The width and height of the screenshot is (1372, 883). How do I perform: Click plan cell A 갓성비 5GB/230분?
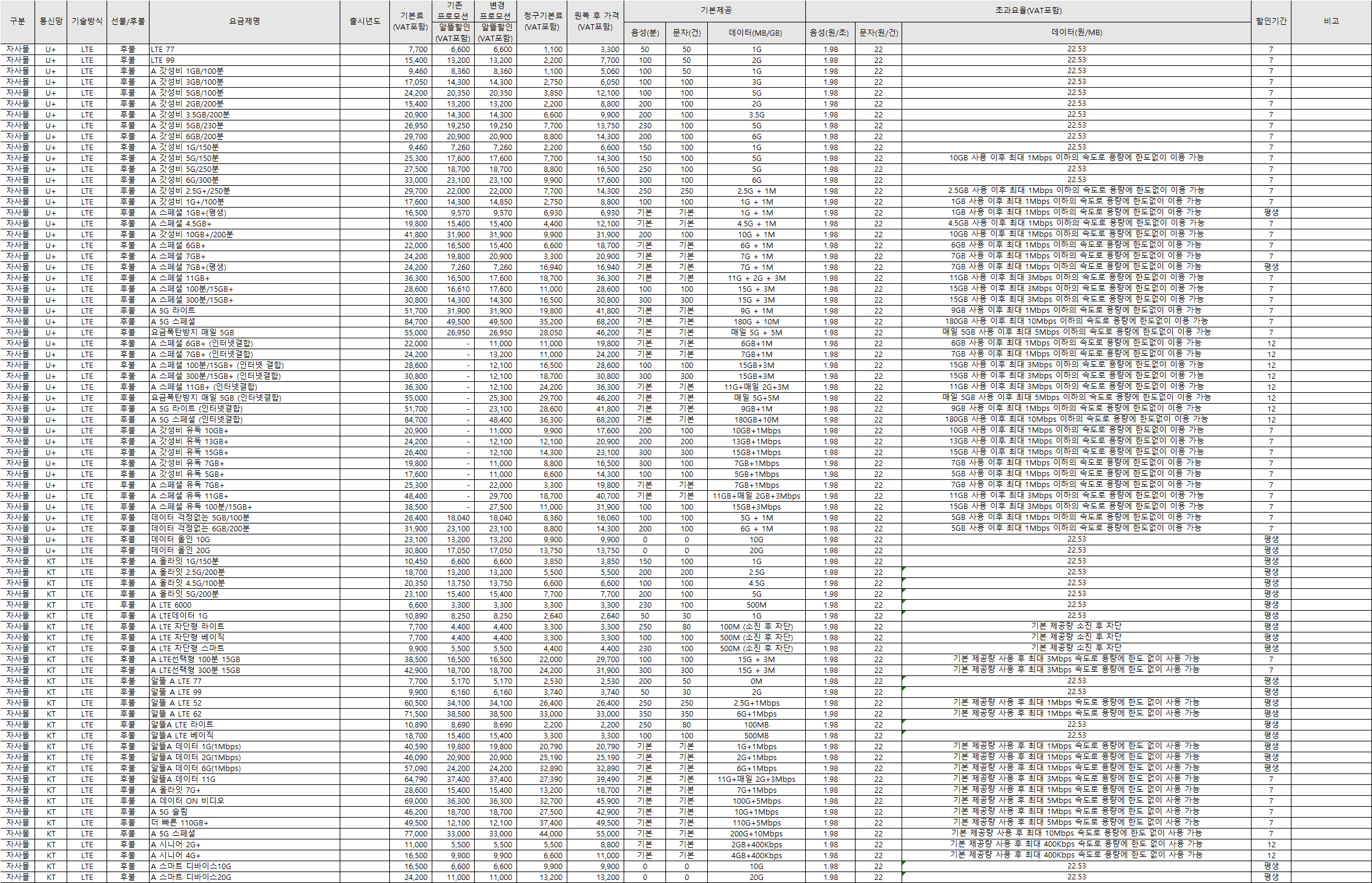tap(245, 126)
